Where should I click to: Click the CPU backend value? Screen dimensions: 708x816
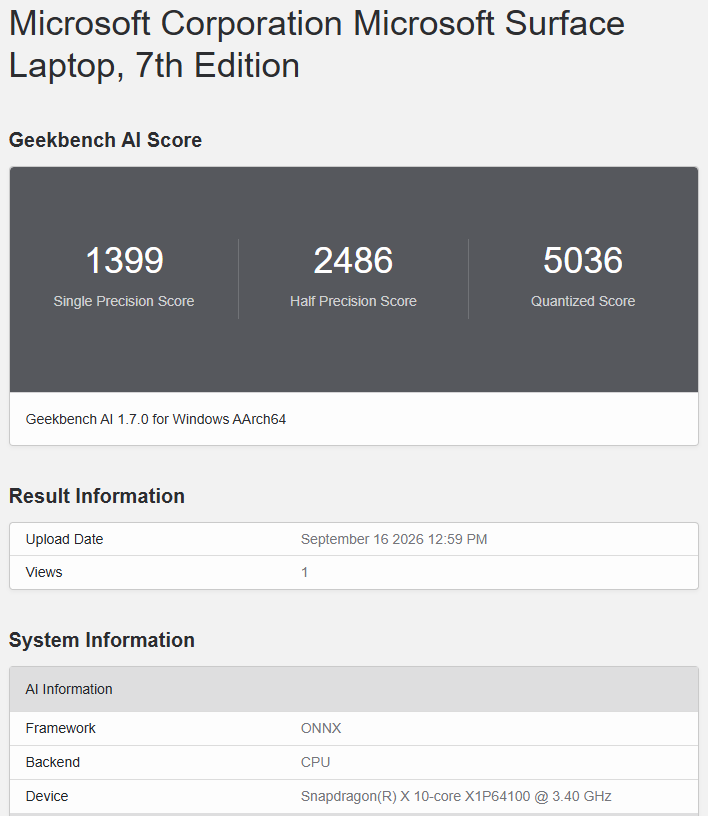315,762
